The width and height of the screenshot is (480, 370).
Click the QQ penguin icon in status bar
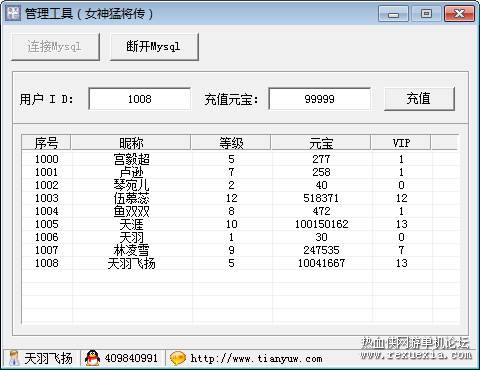[x=92, y=358]
